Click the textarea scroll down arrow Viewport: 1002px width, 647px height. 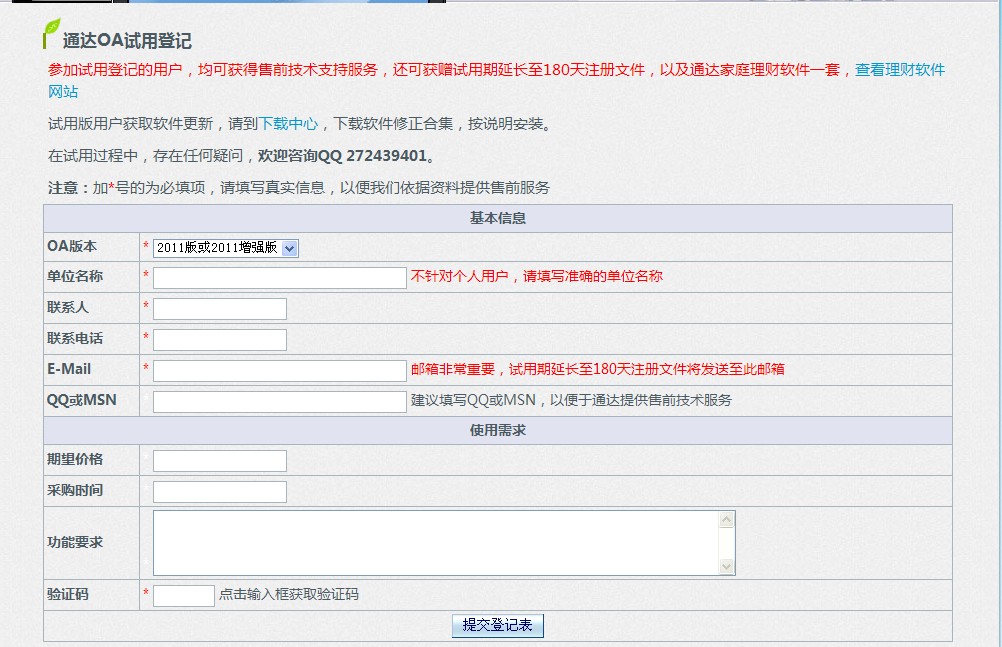click(x=727, y=566)
